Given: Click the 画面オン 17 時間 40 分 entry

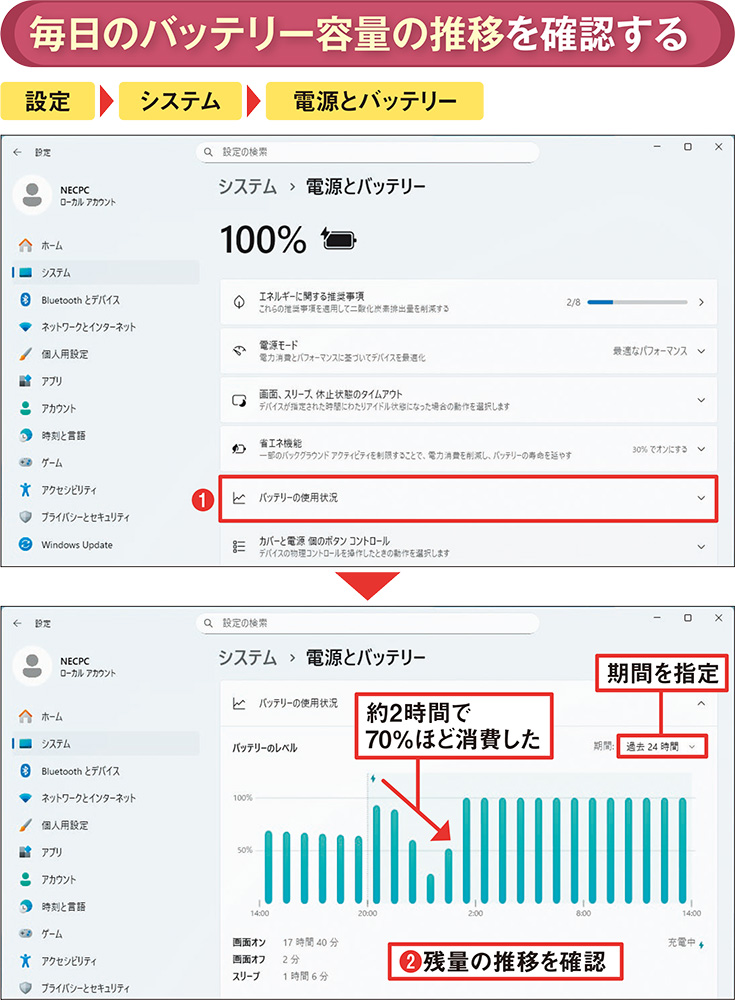Looking at the screenshot, I should [286, 942].
